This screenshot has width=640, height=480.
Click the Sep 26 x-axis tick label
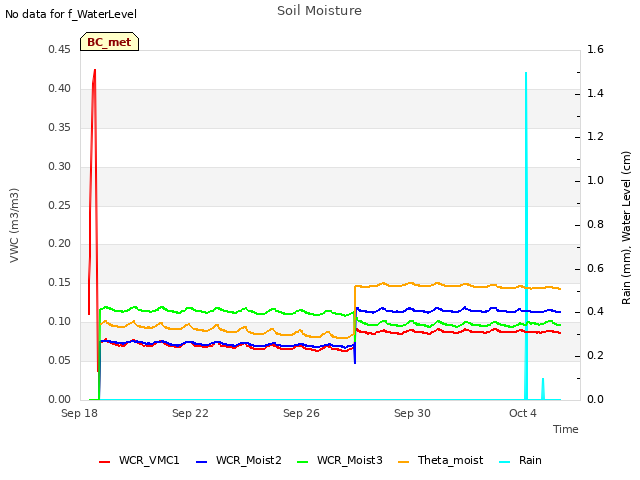(301, 413)
